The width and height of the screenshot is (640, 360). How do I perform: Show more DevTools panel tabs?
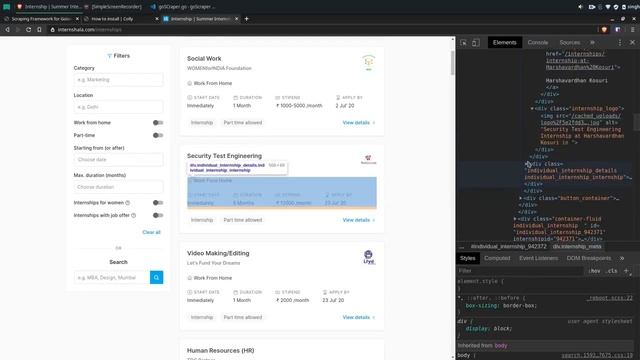click(592, 42)
